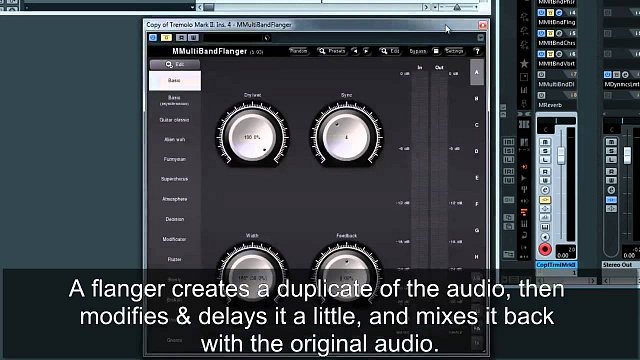Select the Alien wah preset
This screenshot has width=640, height=360.
(174, 140)
